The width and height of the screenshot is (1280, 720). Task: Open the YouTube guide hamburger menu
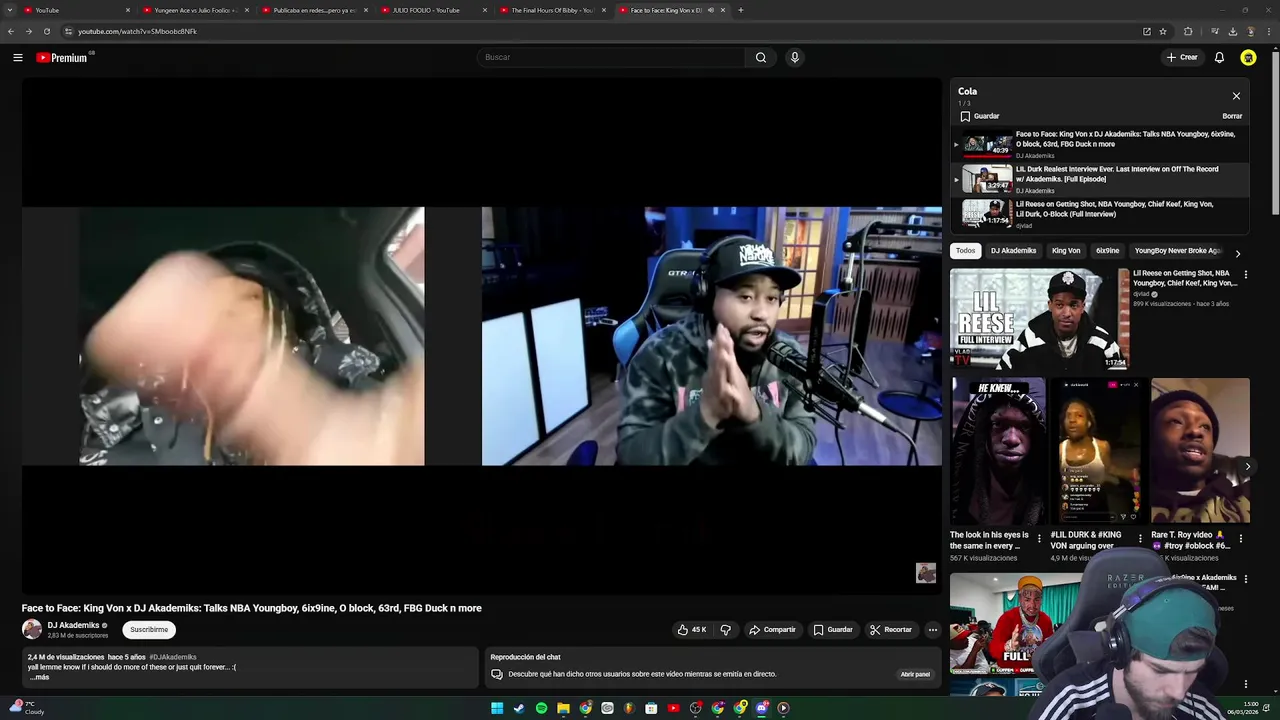click(18, 58)
